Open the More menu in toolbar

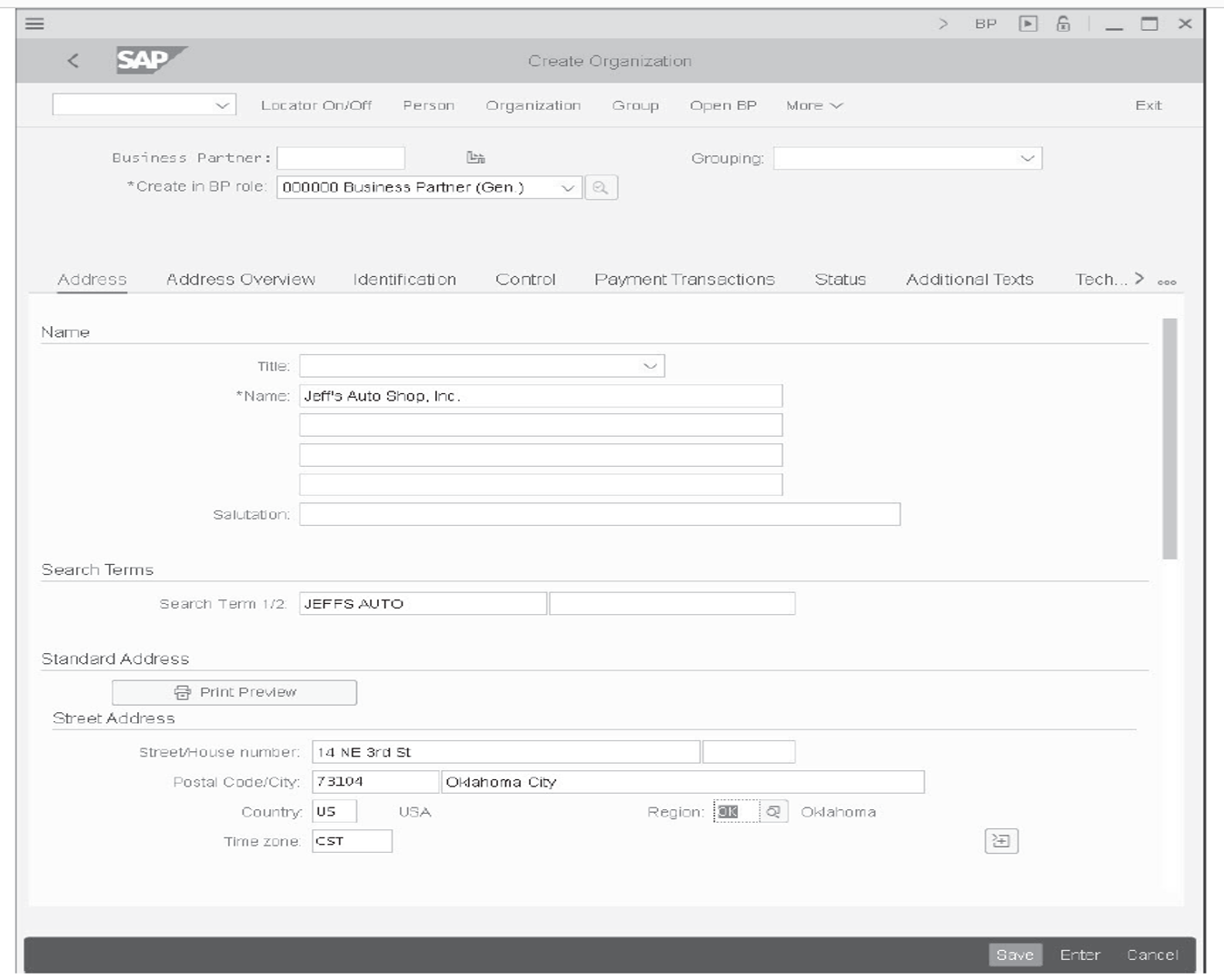tap(814, 105)
